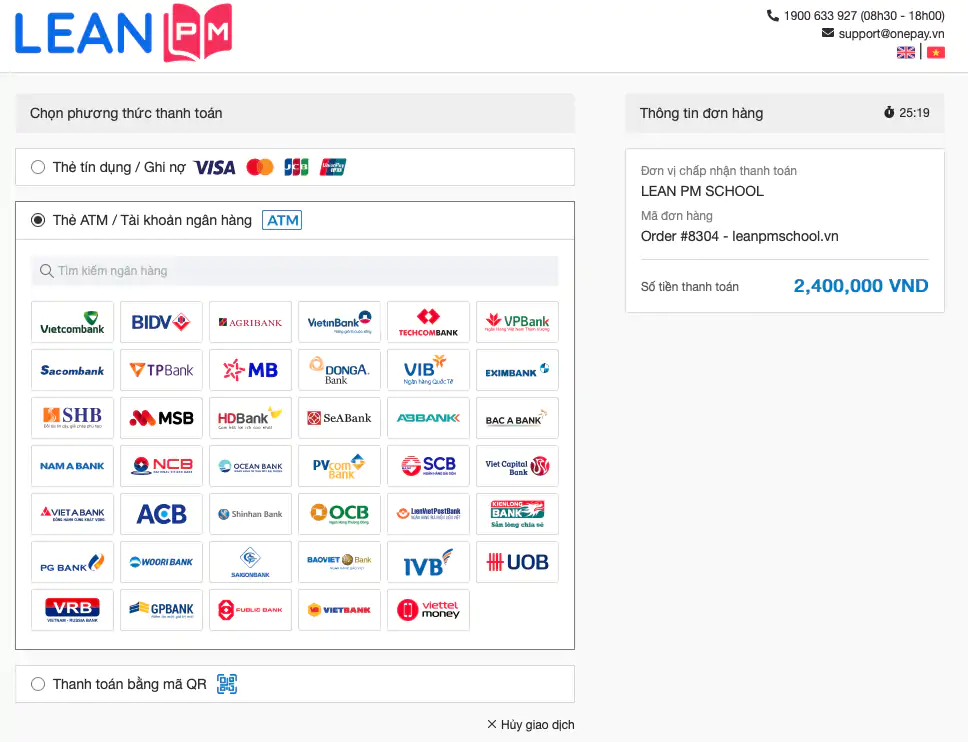Choose Woori Bank logo

coord(161,562)
